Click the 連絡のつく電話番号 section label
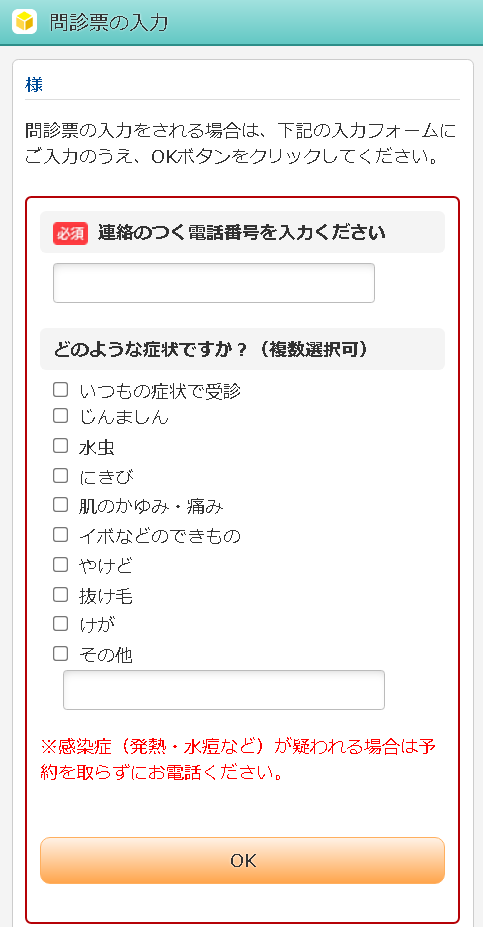The width and height of the screenshot is (483, 927). point(242,233)
